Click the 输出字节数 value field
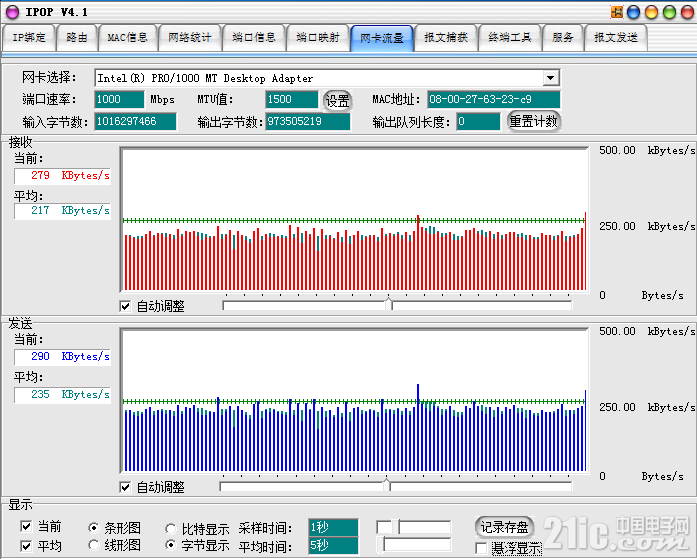697x559 pixels. (x=308, y=121)
